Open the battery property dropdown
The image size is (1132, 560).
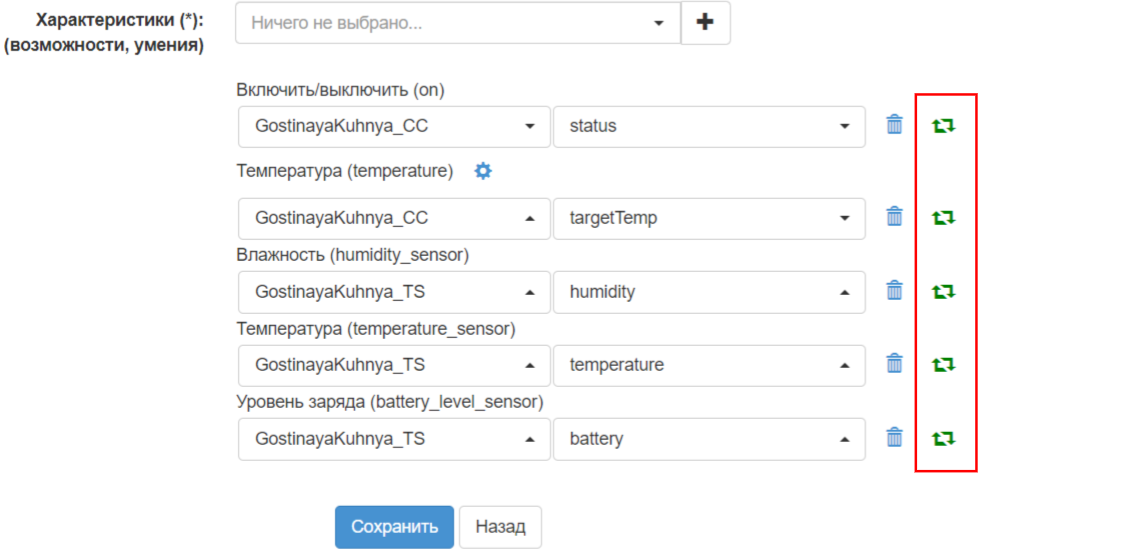tap(708, 439)
